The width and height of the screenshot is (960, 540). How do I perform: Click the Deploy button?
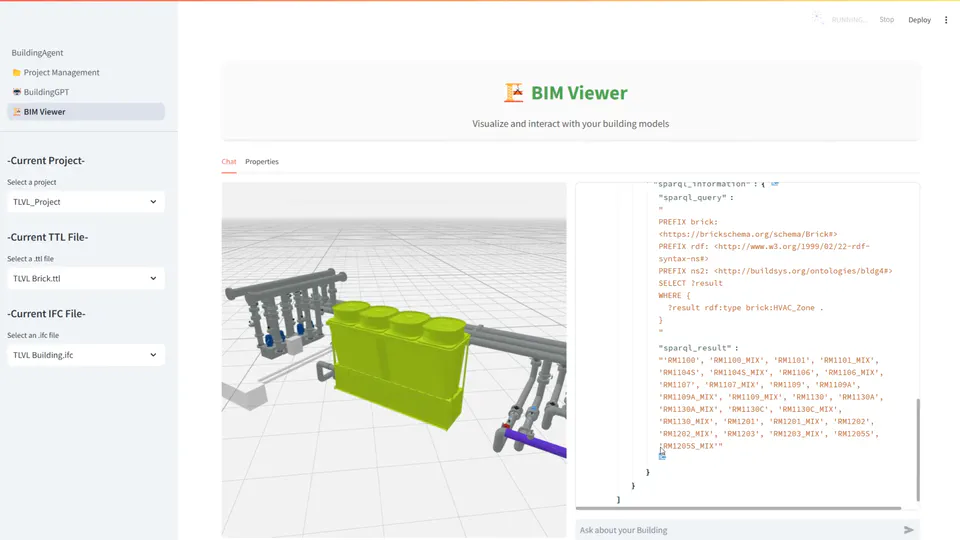click(x=919, y=20)
